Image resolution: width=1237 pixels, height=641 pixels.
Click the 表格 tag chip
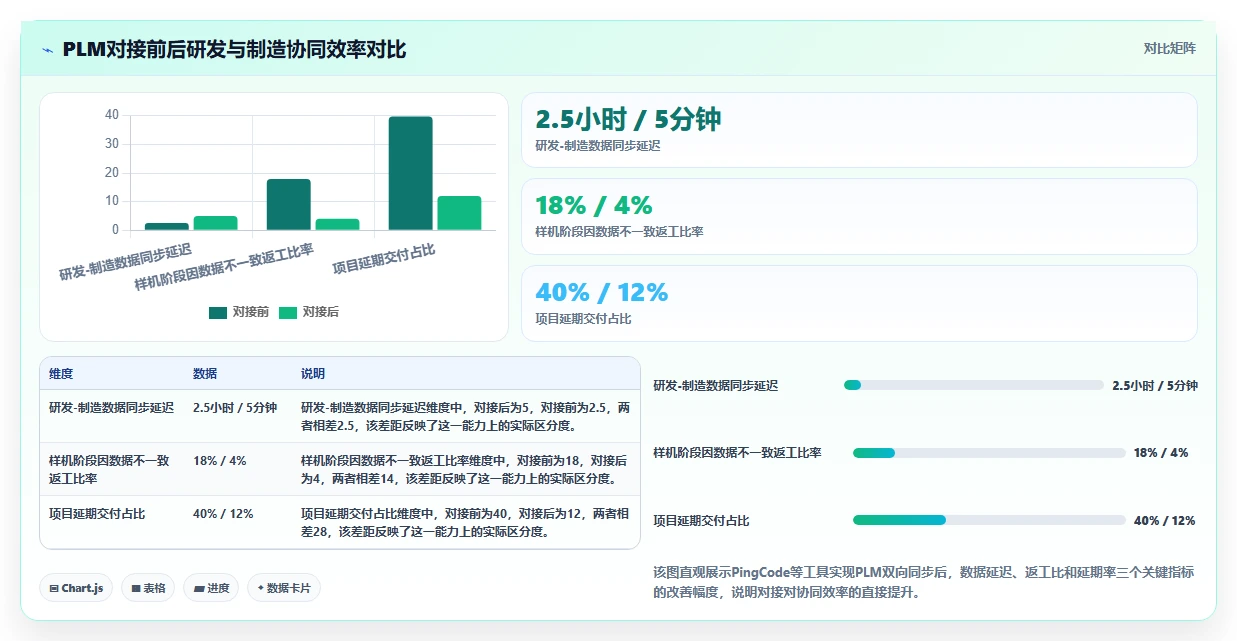point(148,588)
